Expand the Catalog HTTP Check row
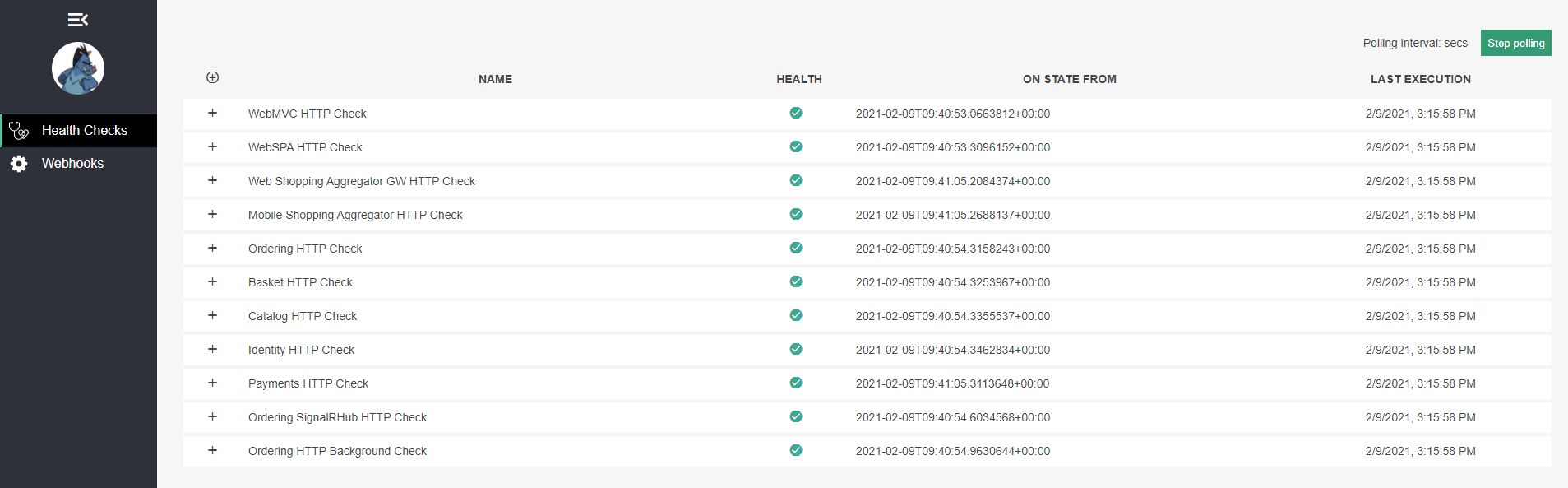Screen dimensions: 1568x488 212,315
